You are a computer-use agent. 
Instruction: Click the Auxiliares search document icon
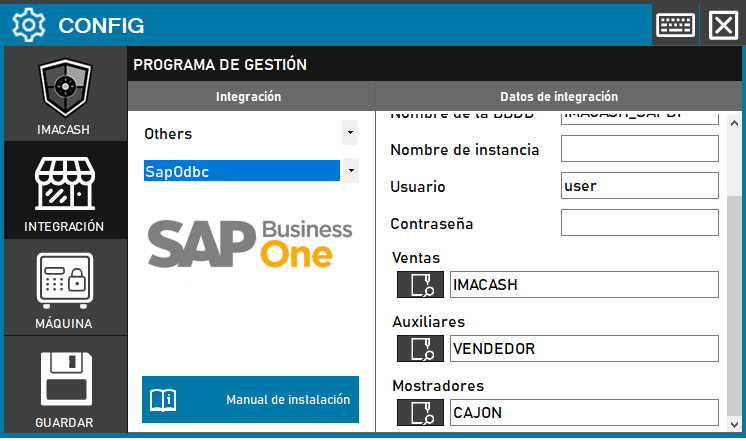click(x=420, y=349)
